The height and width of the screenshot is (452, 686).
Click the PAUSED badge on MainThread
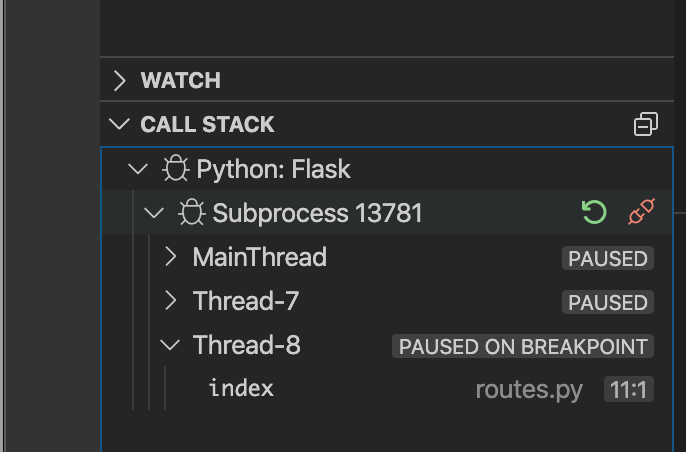point(607,258)
